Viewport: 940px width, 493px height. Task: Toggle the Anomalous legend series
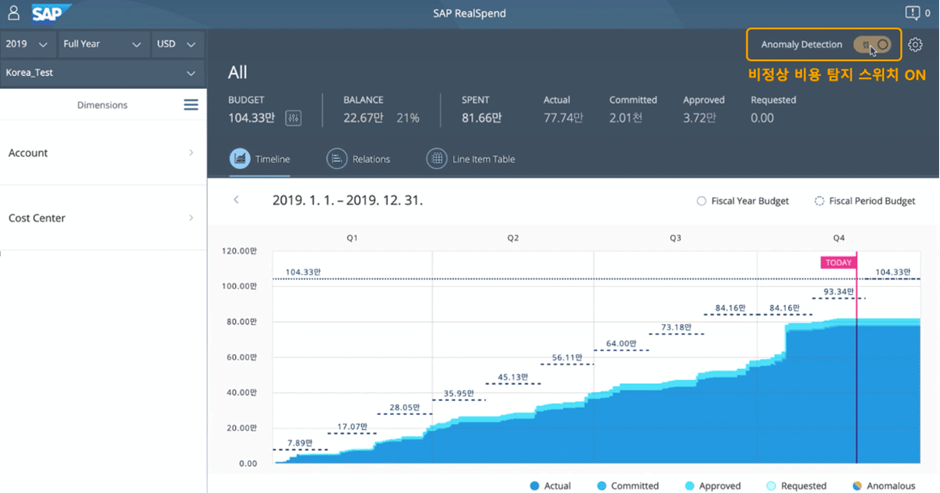point(884,486)
